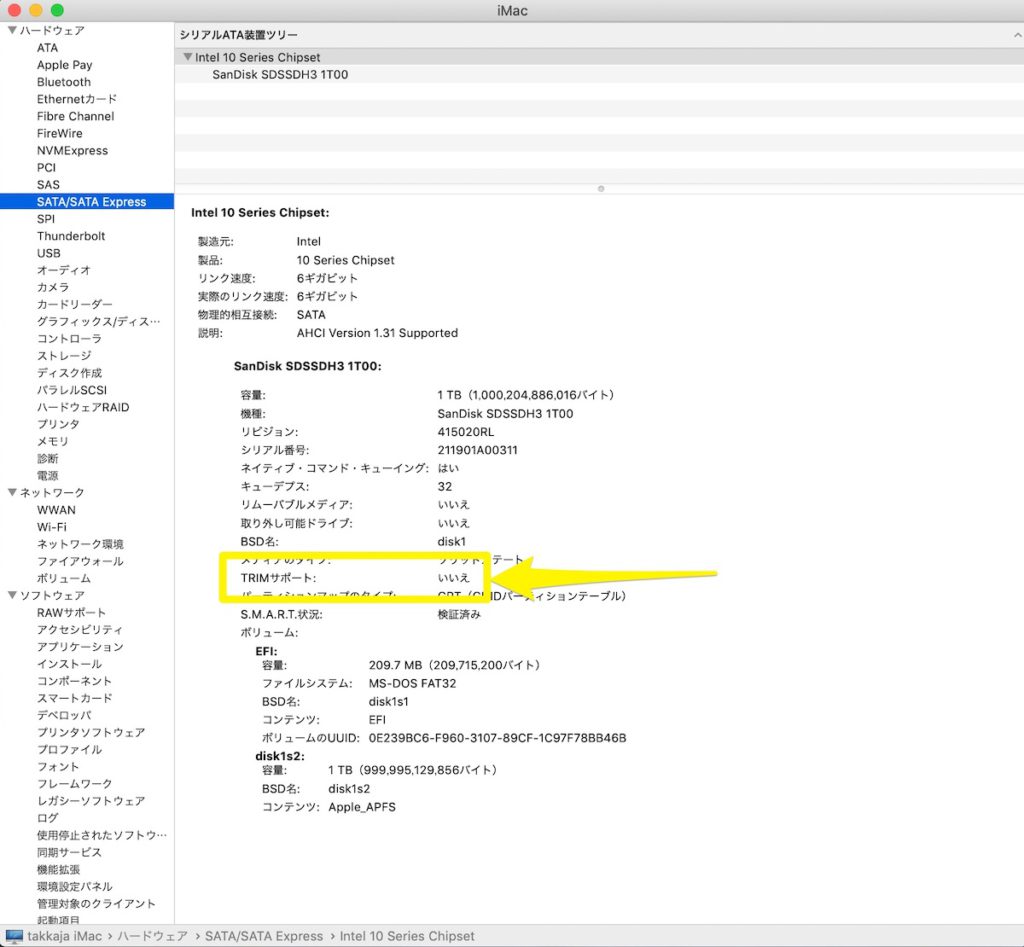
Task: Select USB in the hardware list
Action: [x=49, y=253]
